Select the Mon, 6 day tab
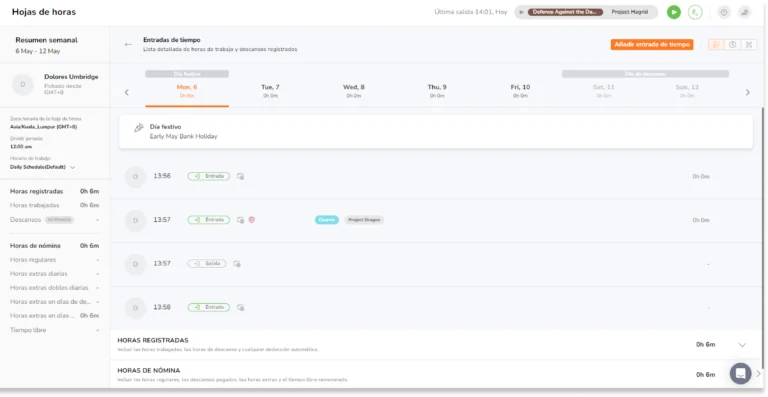The width and height of the screenshot is (768, 397). pyautogui.click(x=187, y=91)
